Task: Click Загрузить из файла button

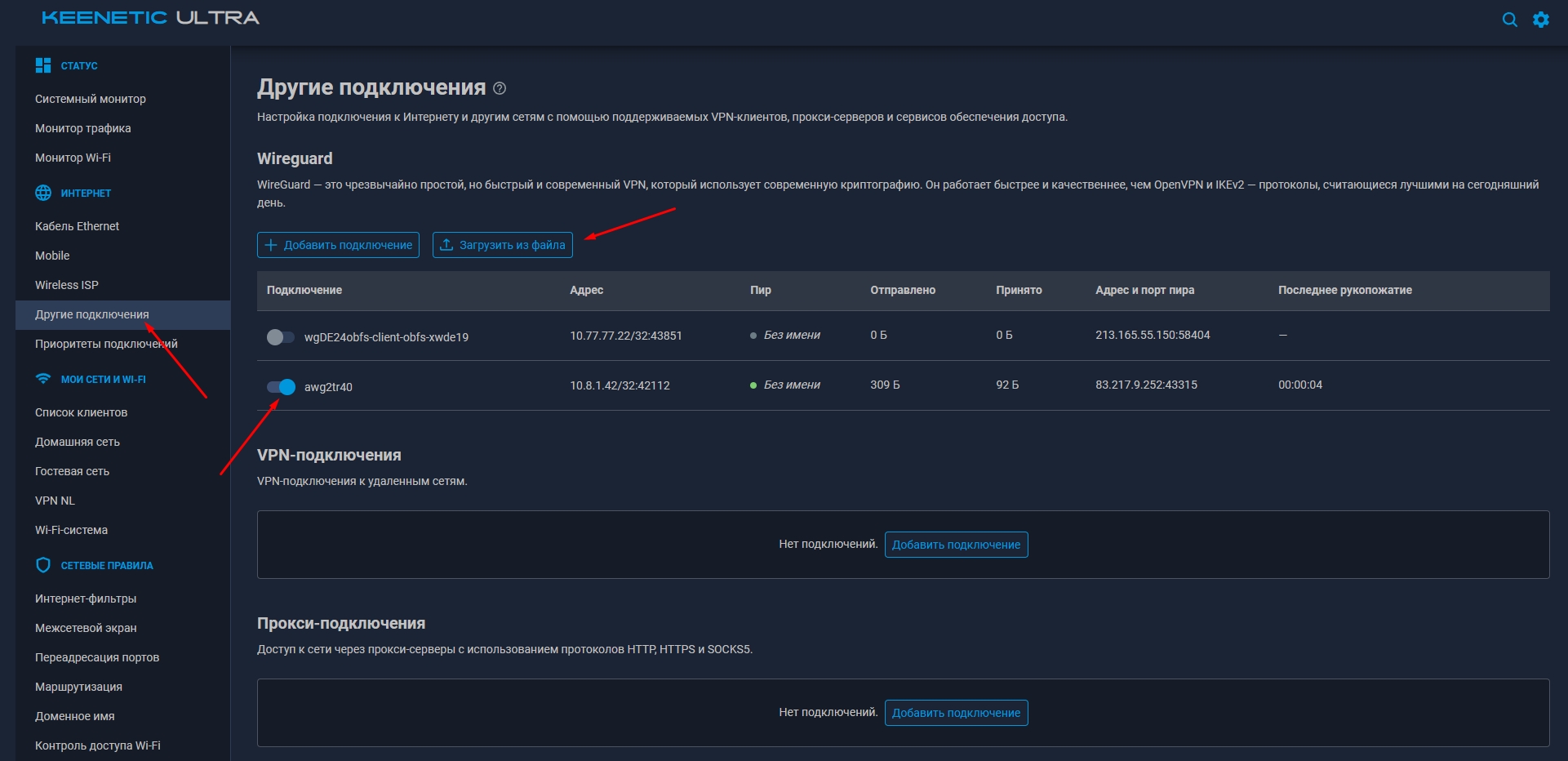Action: pos(502,245)
